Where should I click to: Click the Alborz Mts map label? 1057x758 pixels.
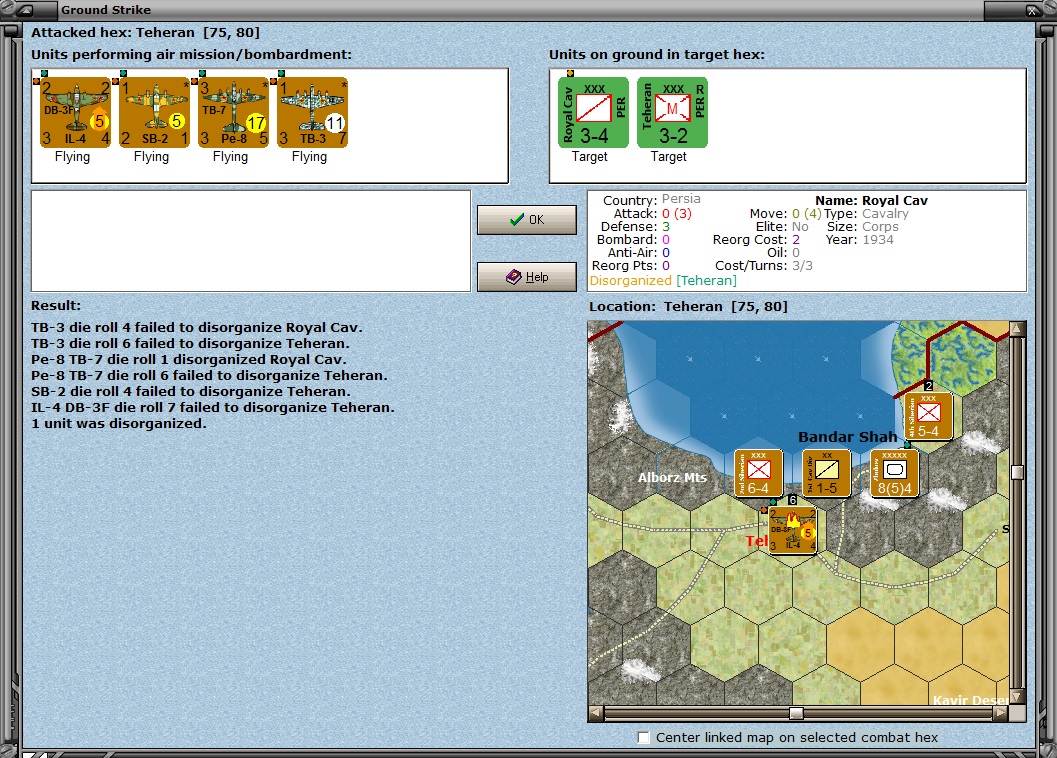pyautogui.click(x=672, y=477)
